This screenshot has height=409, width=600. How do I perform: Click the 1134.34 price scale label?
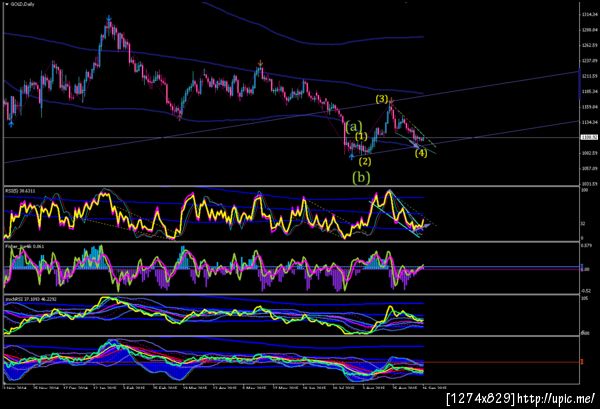(x=590, y=122)
